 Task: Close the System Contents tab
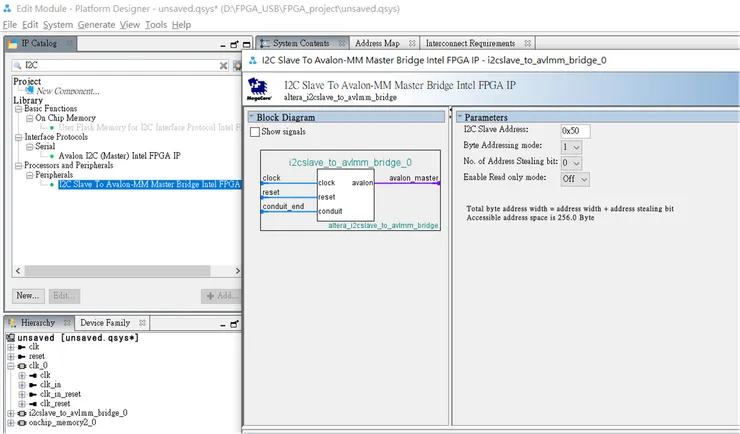tap(342, 43)
